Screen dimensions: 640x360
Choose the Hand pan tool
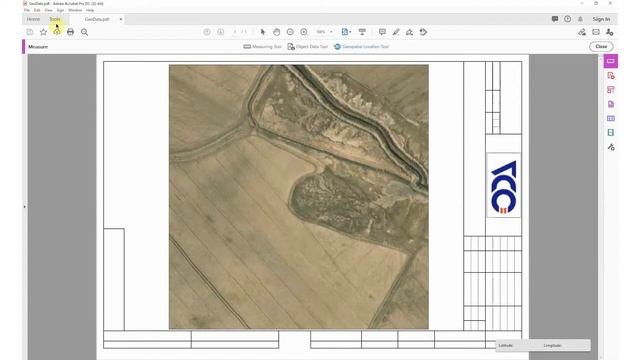click(276, 32)
